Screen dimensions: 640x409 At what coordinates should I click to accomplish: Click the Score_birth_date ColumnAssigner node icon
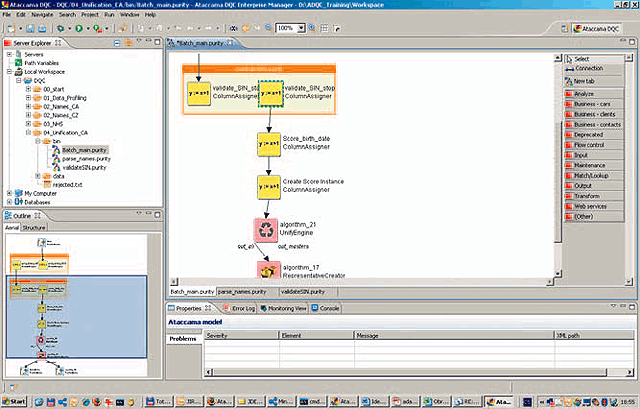(x=269, y=144)
